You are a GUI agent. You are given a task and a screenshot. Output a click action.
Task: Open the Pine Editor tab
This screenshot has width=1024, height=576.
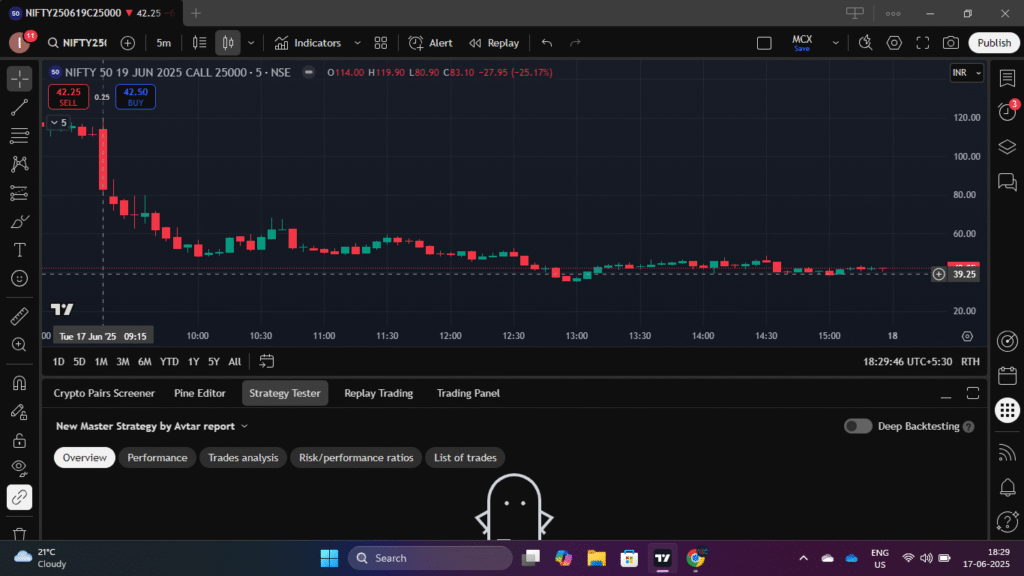click(x=200, y=393)
